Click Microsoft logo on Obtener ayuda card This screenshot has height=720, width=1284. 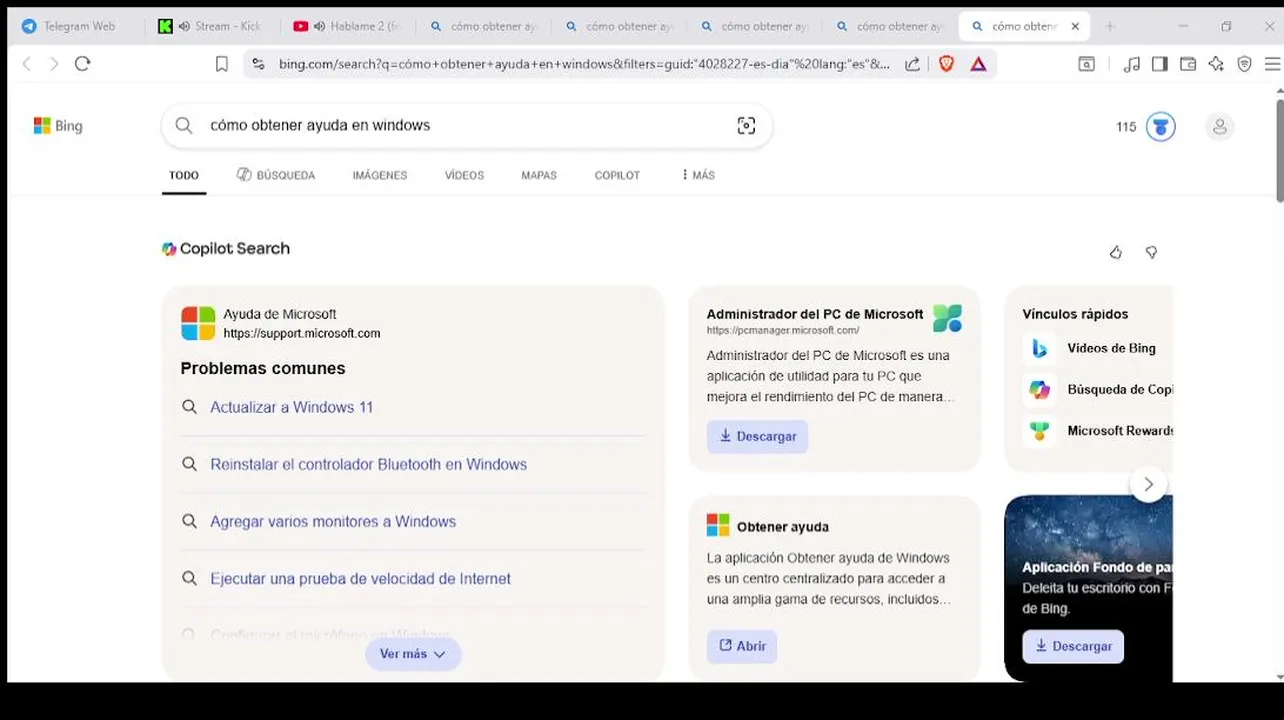point(718,525)
